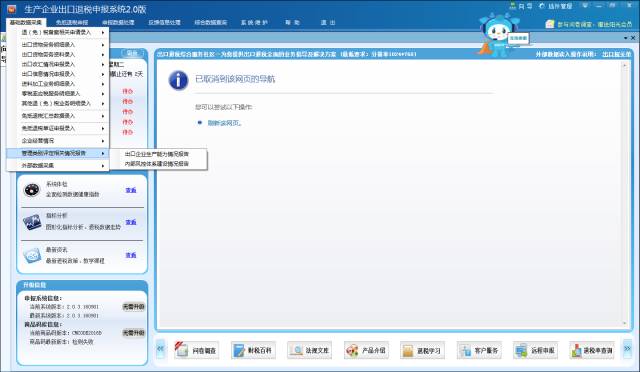Expand 外部数据采集 submenu
Viewport: 640px width, 372px height.
coord(58,165)
